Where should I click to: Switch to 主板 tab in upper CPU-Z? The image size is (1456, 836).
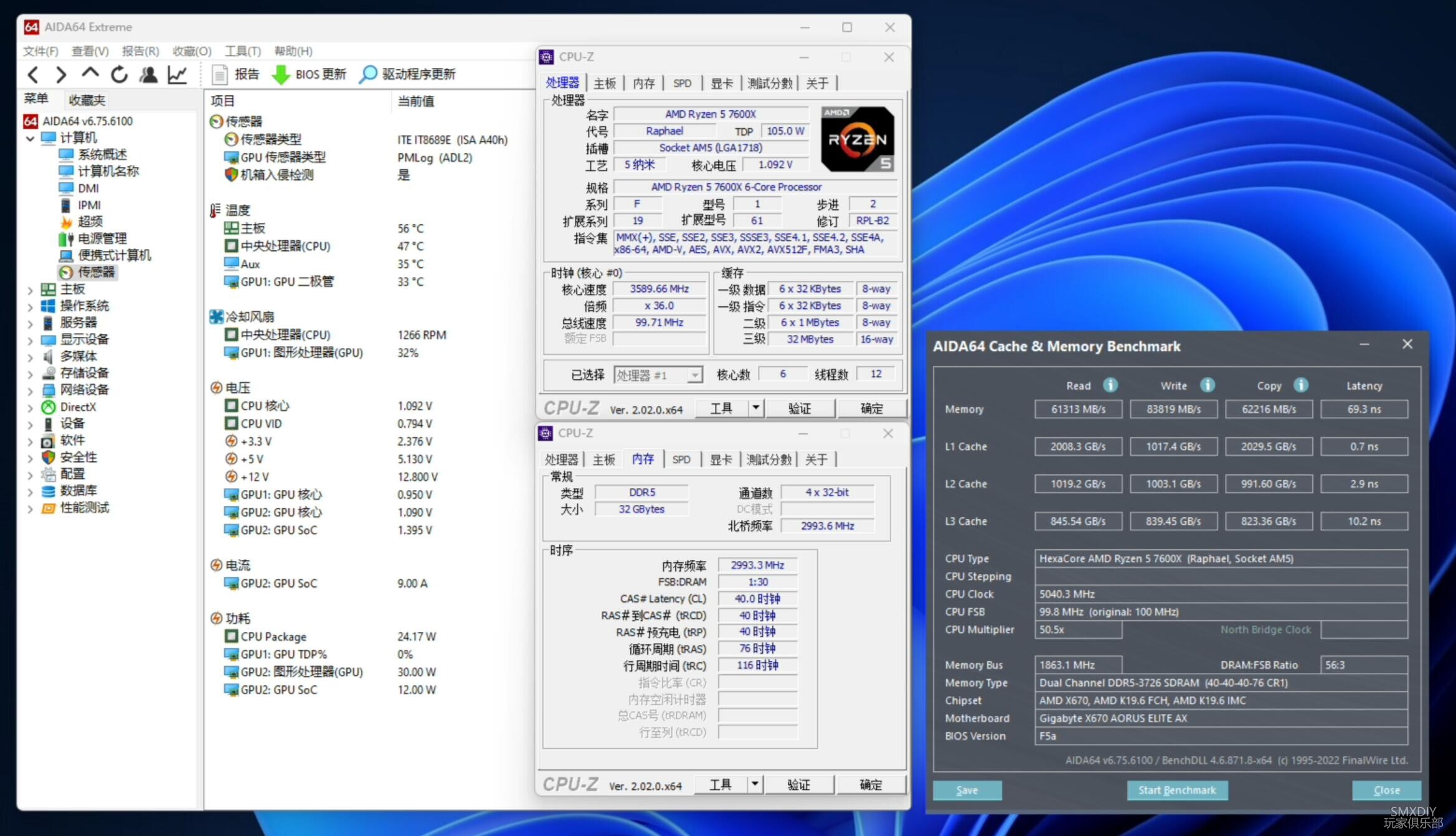(x=605, y=83)
